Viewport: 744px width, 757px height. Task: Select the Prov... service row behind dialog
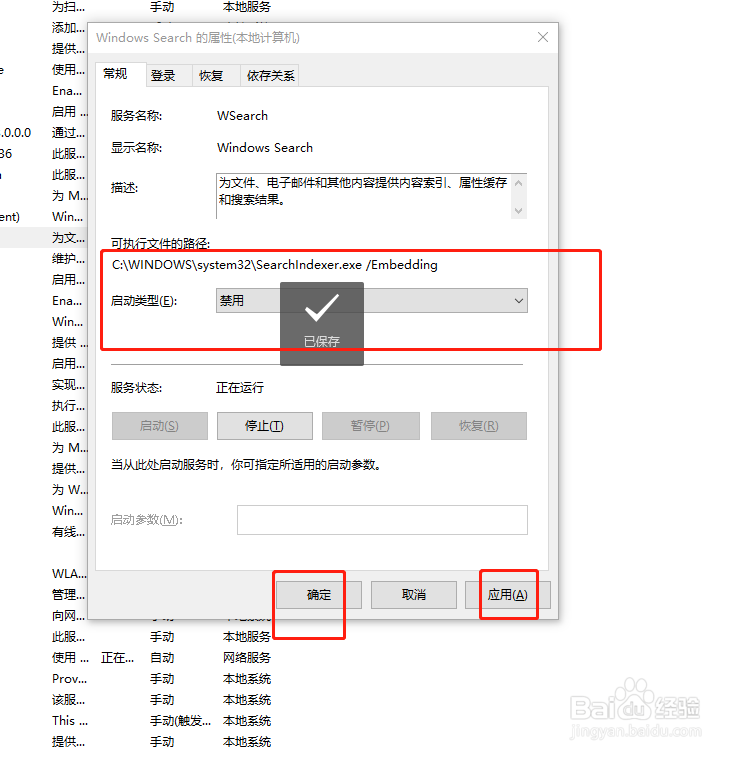[x=70, y=679]
